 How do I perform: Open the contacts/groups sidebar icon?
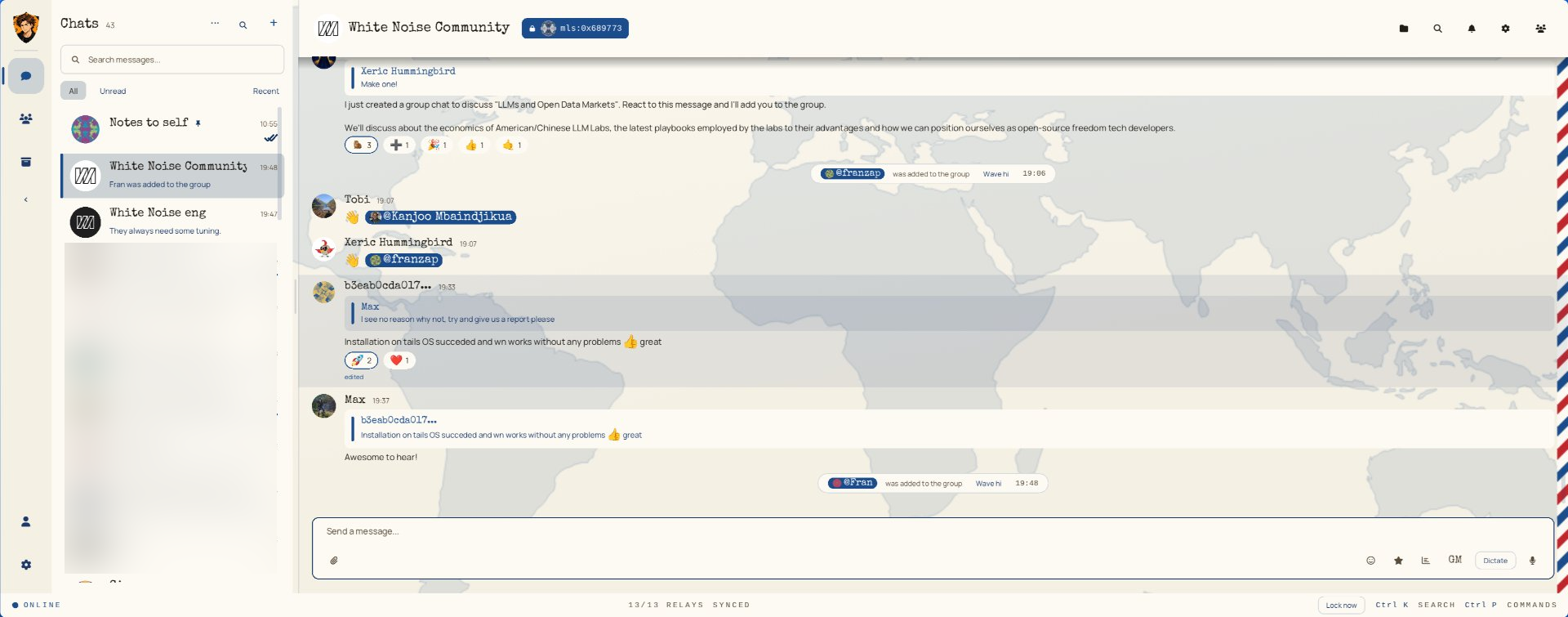tap(26, 118)
